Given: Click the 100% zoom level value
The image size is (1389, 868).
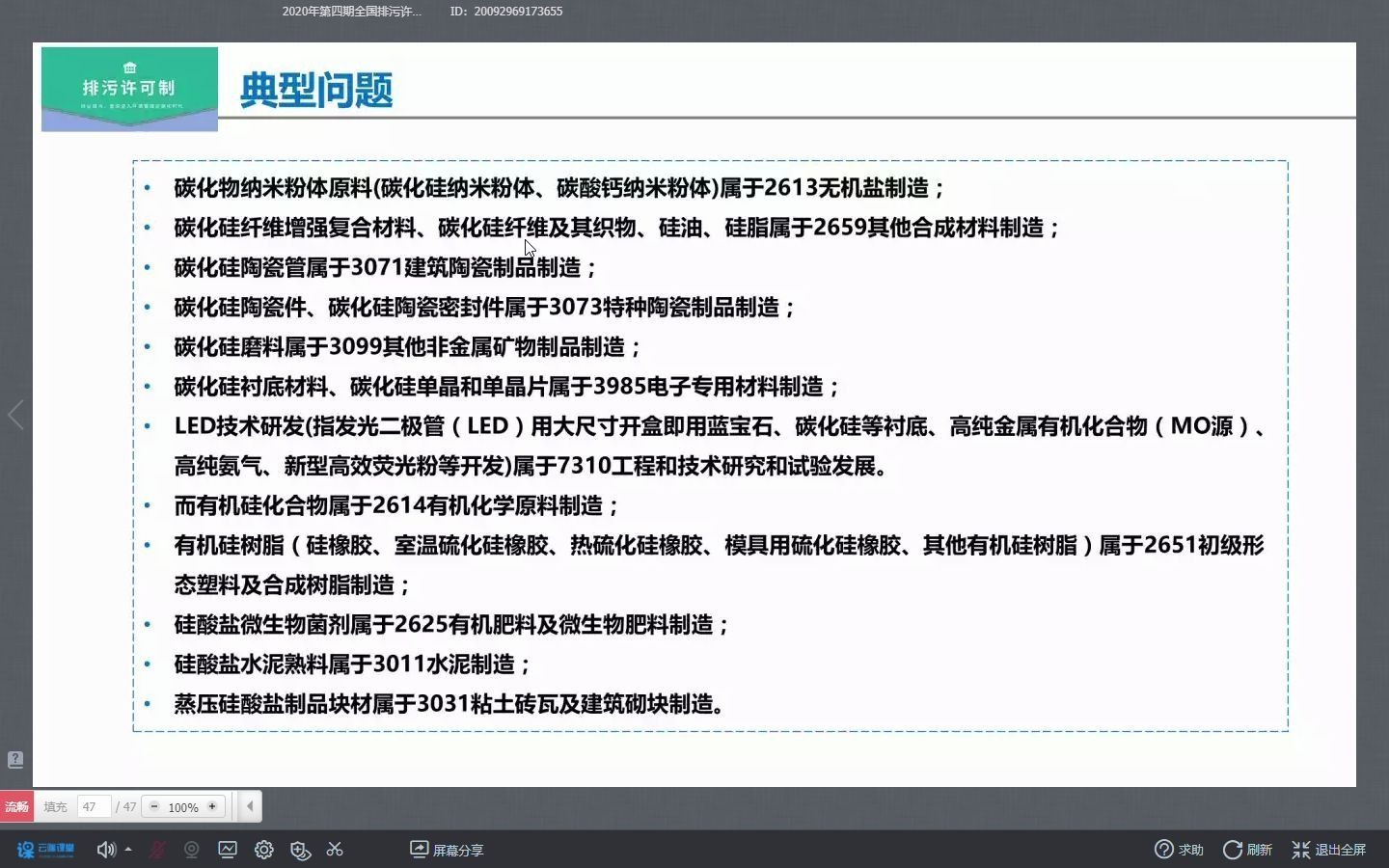Looking at the screenshot, I should tap(183, 807).
